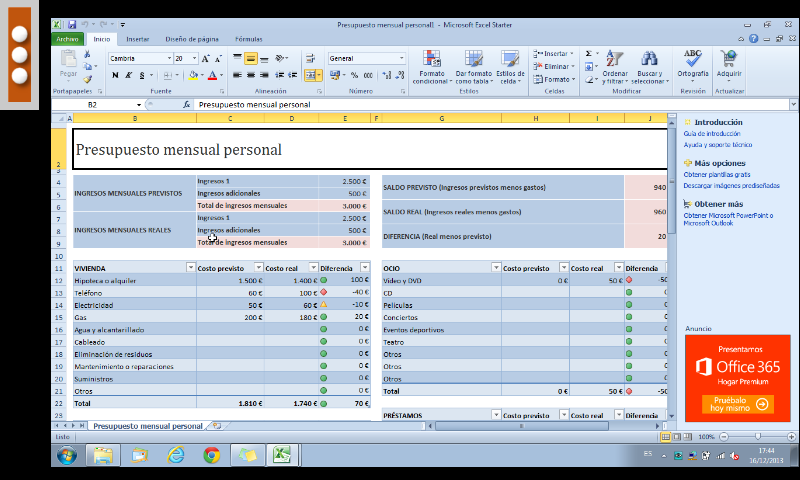
Task: Click the zoom slider in status bar
Action: (x=759, y=437)
